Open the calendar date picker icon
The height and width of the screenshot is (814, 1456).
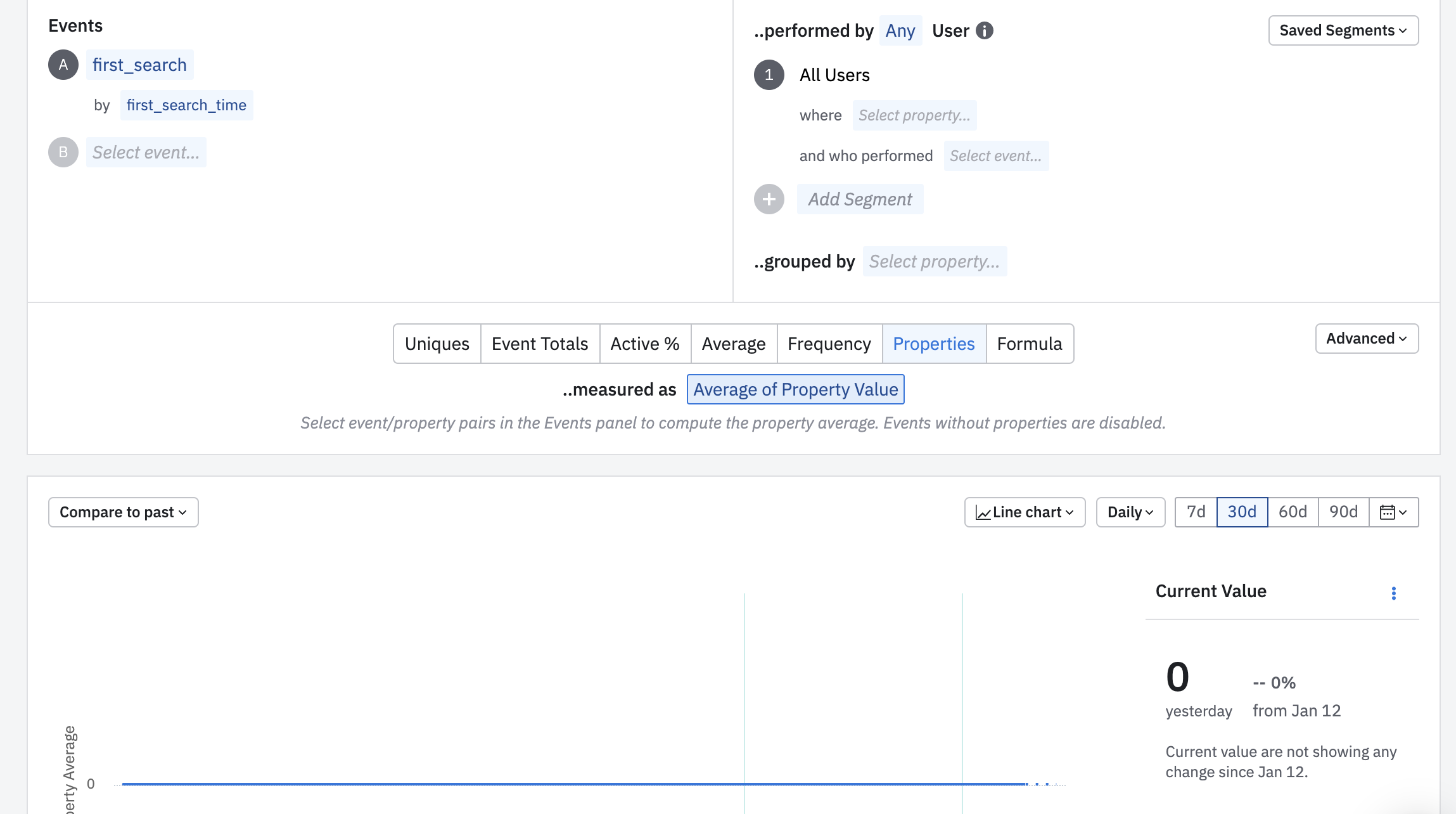pyautogui.click(x=1393, y=512)
